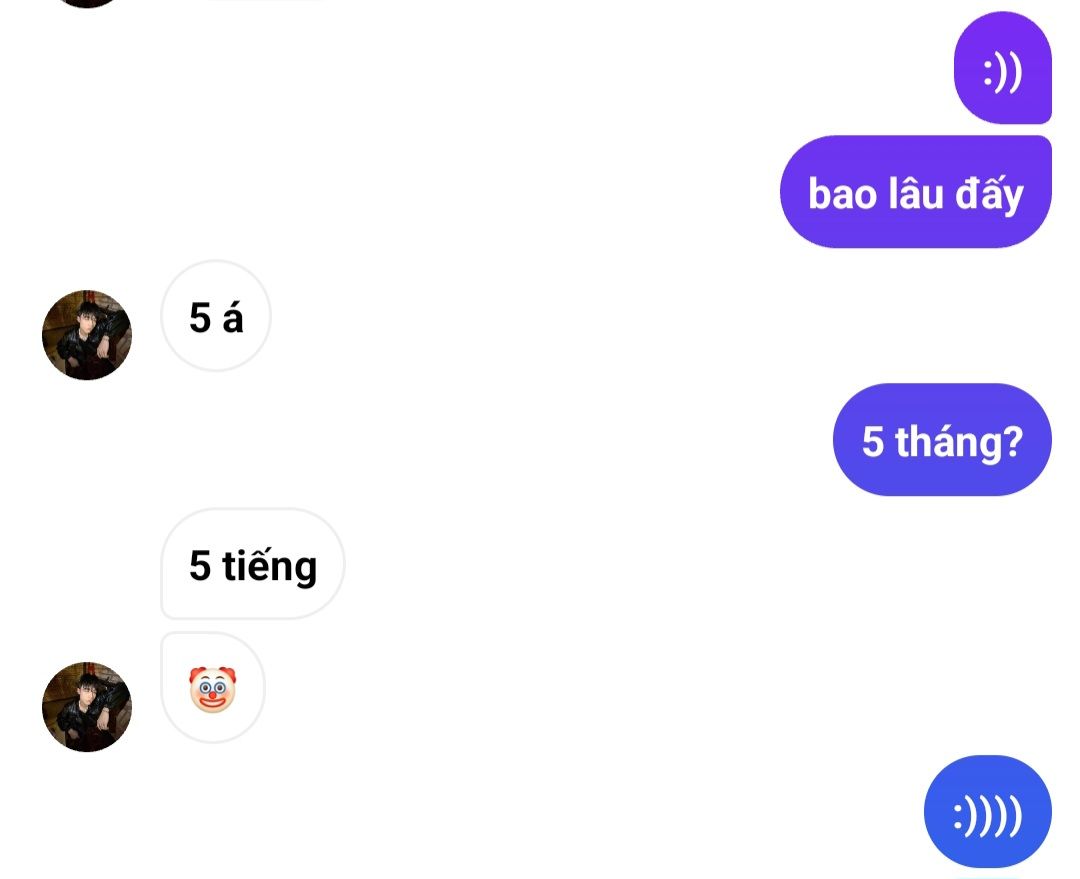Select the "5 tháng?" sent message

tap(942, 440)
